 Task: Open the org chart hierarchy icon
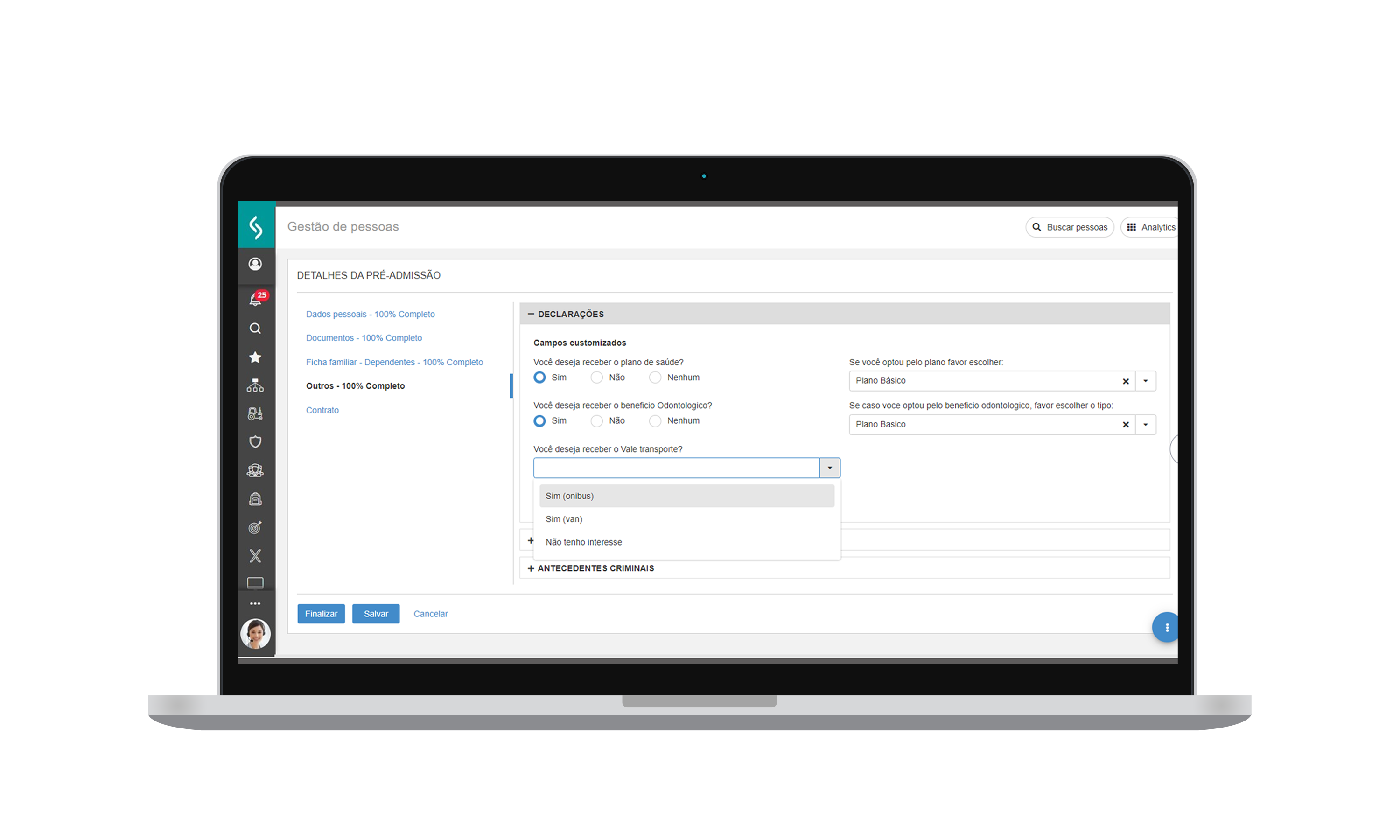255,385
